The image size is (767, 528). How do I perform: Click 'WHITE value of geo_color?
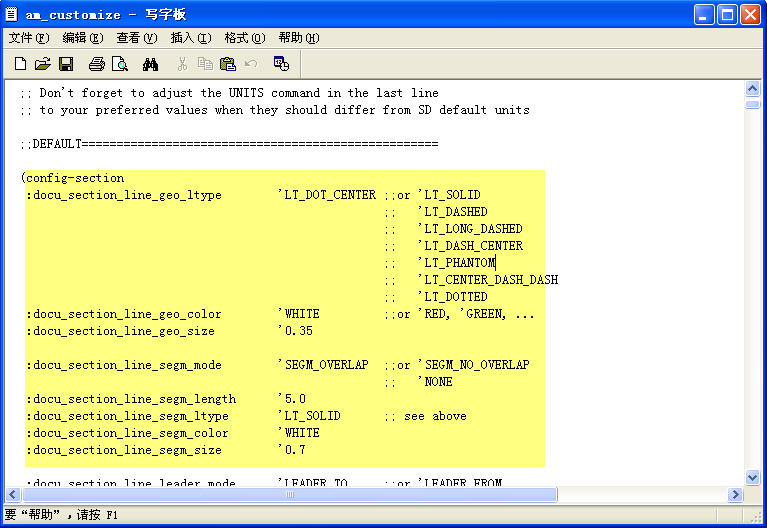299,314
